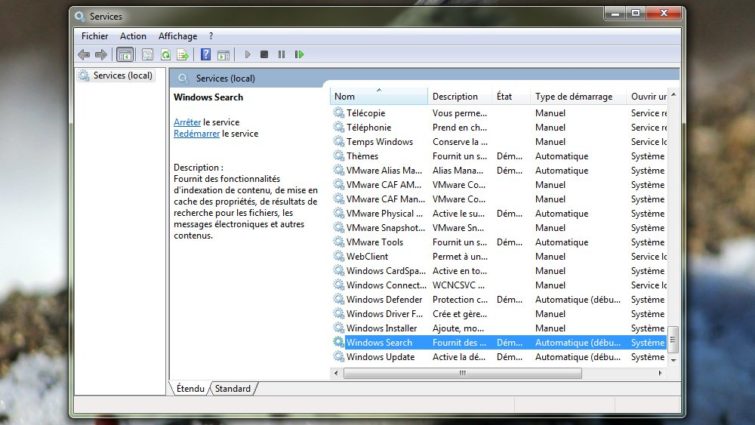Click the gear icon beside VMware Tools
This screenshot has height=425, width=755.
(x=338, y=242)
